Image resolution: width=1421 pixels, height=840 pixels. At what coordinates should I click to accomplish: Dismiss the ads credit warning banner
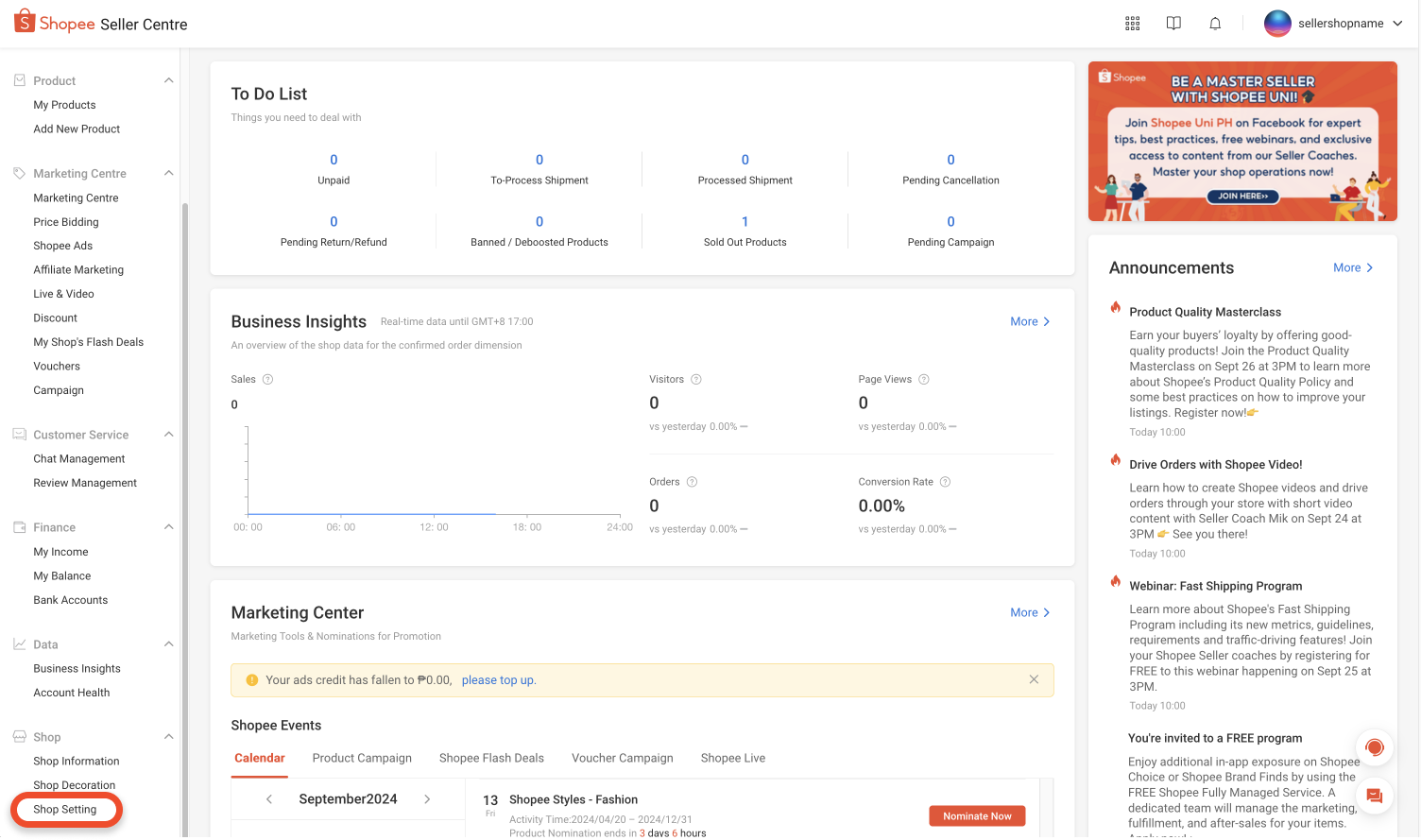[x=1034, y=679]
